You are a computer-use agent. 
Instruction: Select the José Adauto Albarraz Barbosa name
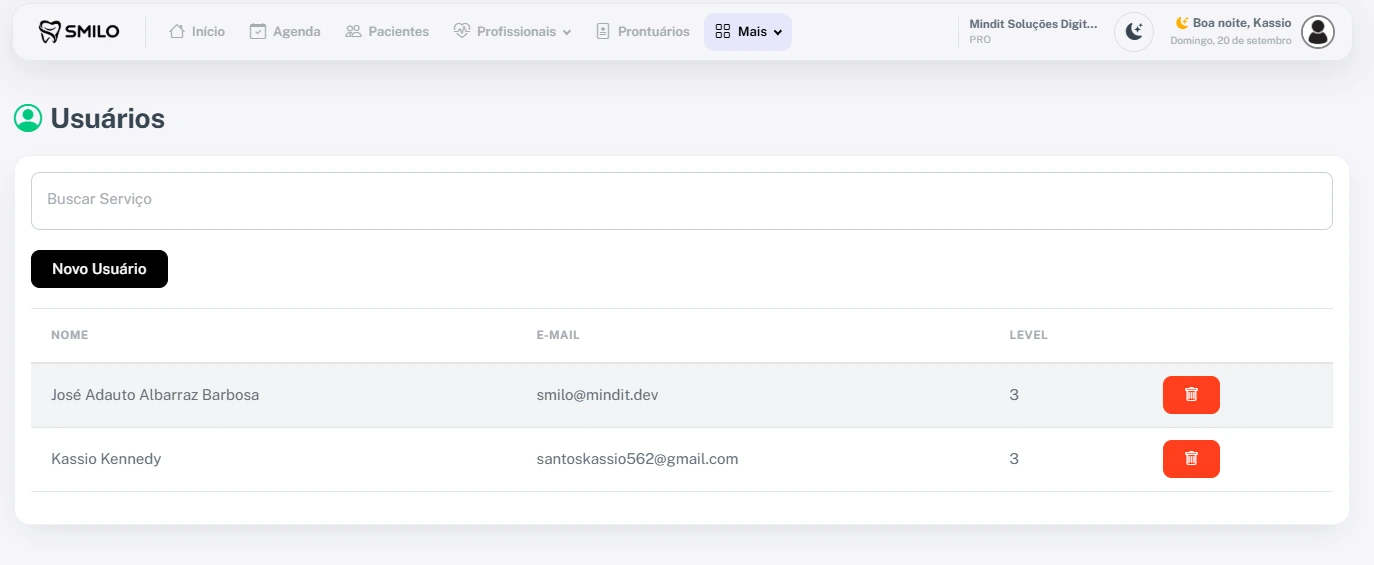coord(155,395)
